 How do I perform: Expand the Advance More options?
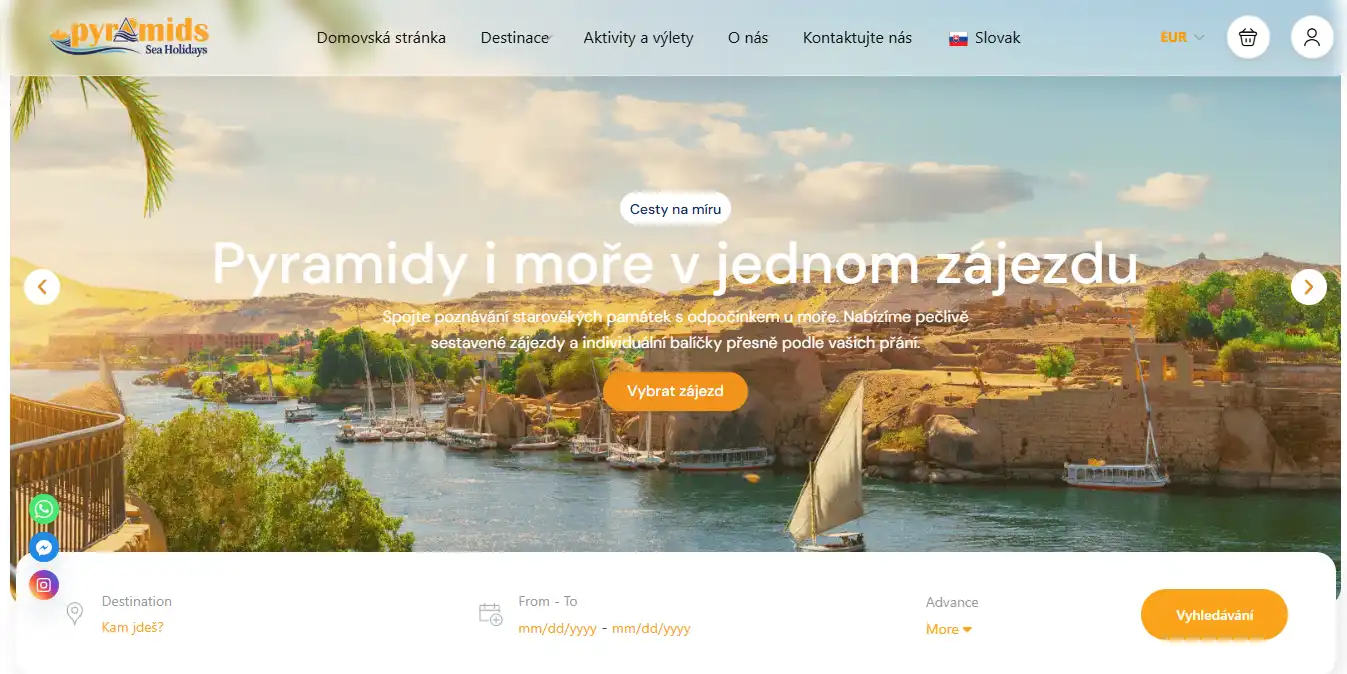[x=949, y=629]
